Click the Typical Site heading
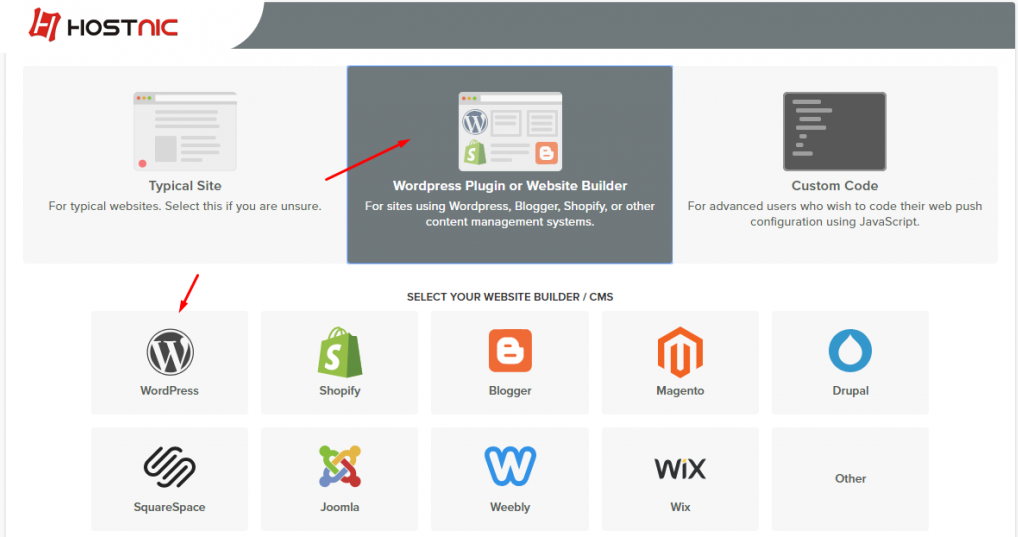 tap(185, 186)
